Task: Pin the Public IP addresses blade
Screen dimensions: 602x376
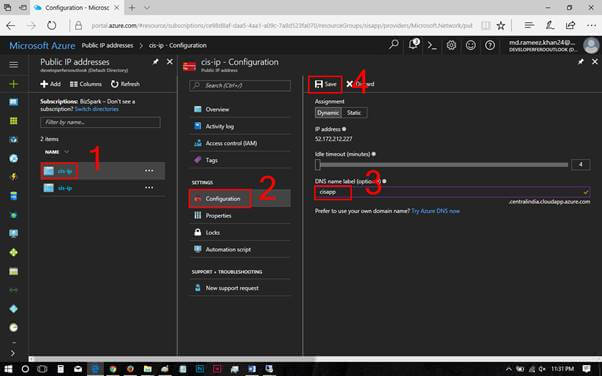Action: 155,61
